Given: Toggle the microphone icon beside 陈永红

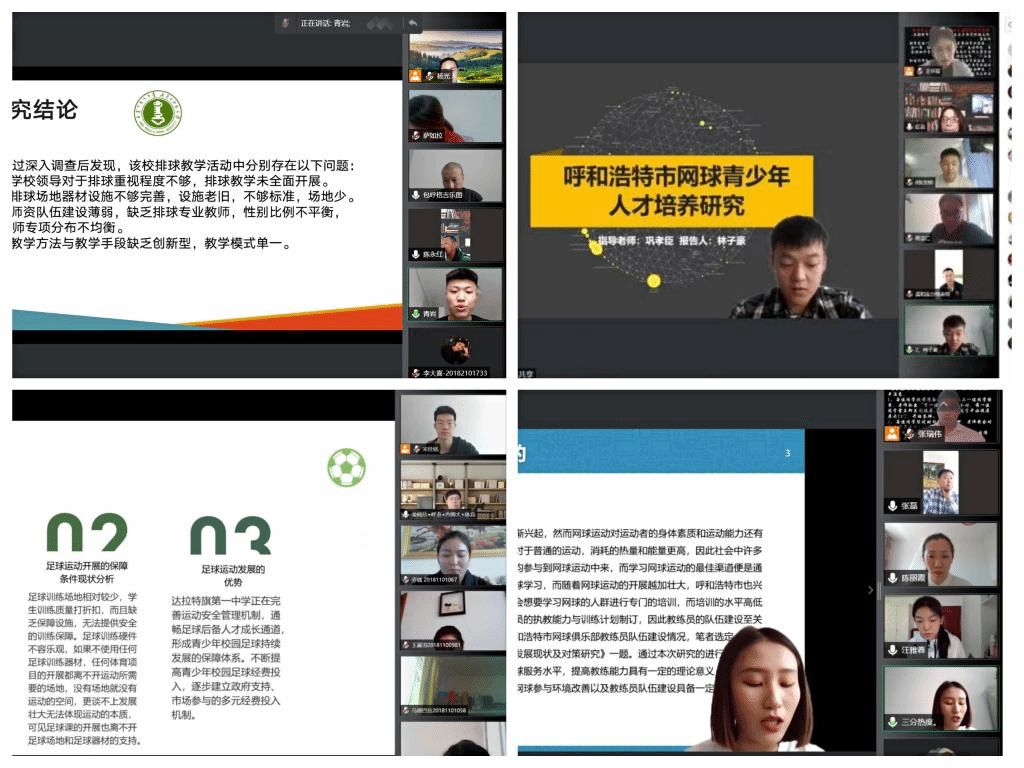Looking at the screenshot, I should (416, 254).
